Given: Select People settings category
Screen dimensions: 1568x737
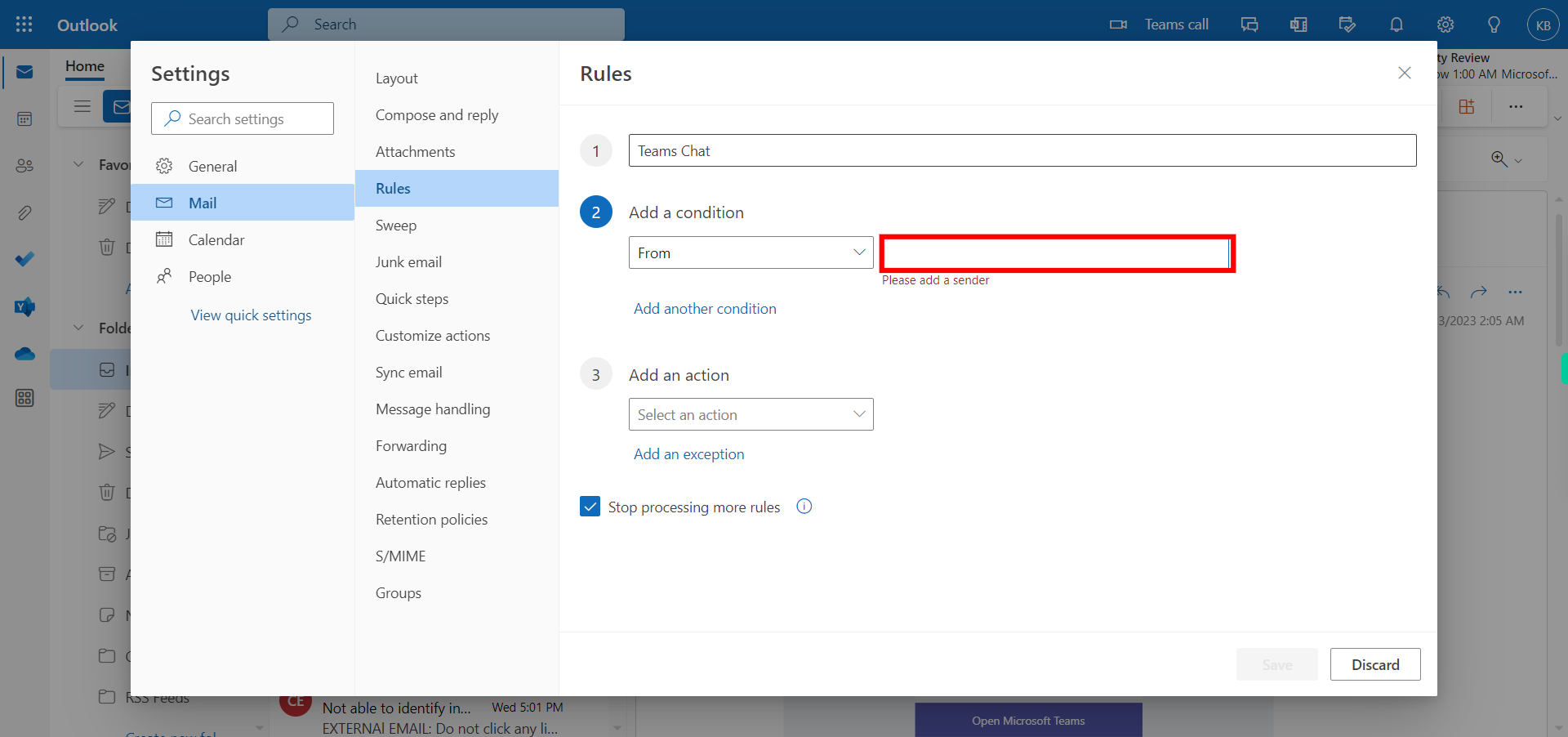Looking at the screenshot, I should 243,276.
